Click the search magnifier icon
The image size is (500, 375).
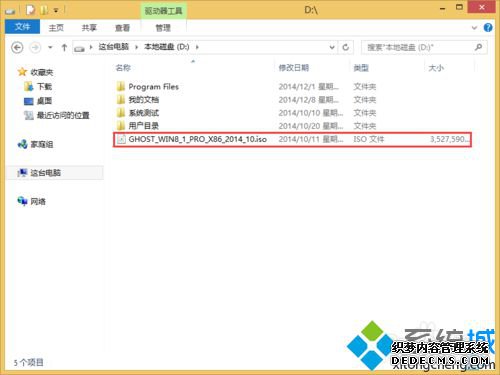point(478,47)
